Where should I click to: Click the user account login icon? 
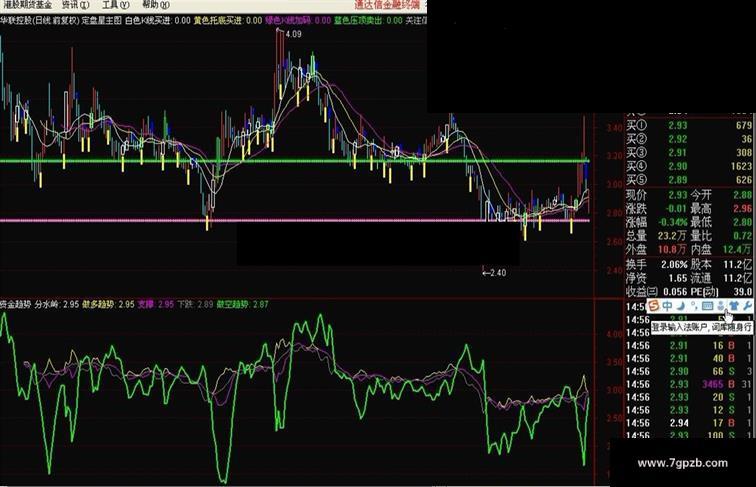pyautogui.click(x=720, y=305)
